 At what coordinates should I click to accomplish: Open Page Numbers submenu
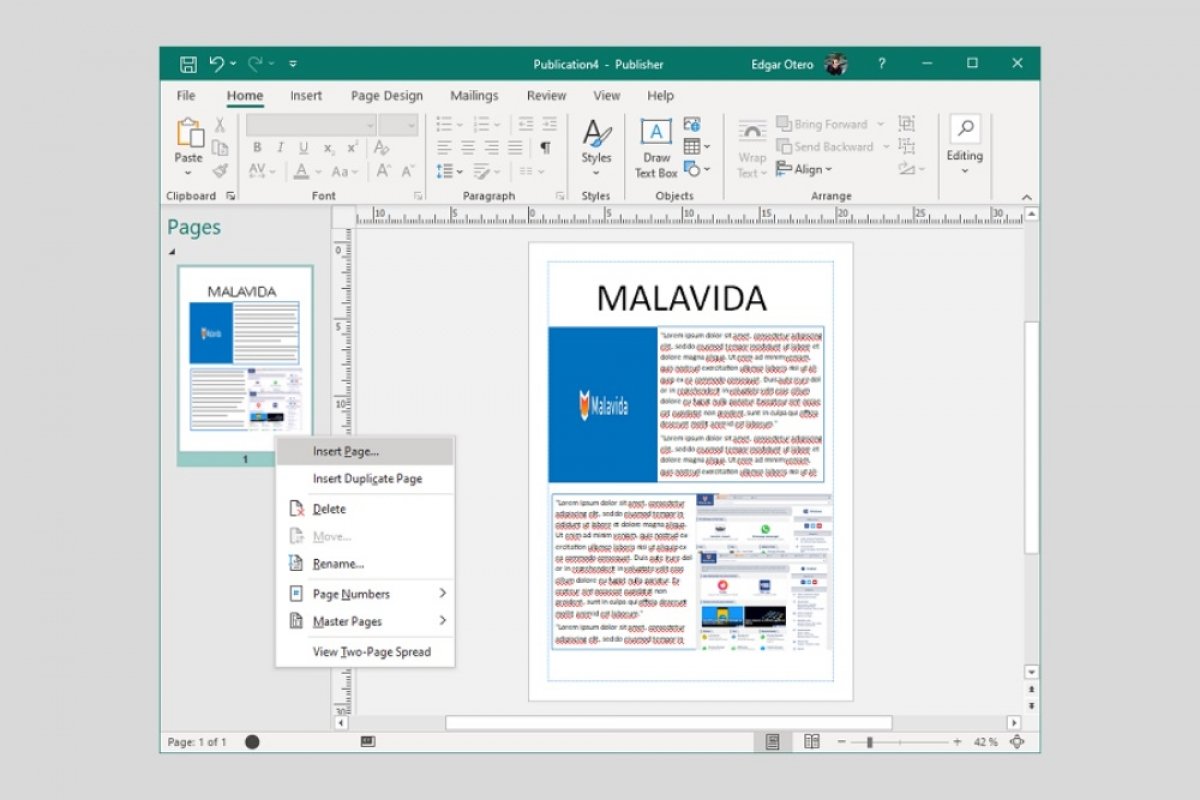tap(365, 594)
